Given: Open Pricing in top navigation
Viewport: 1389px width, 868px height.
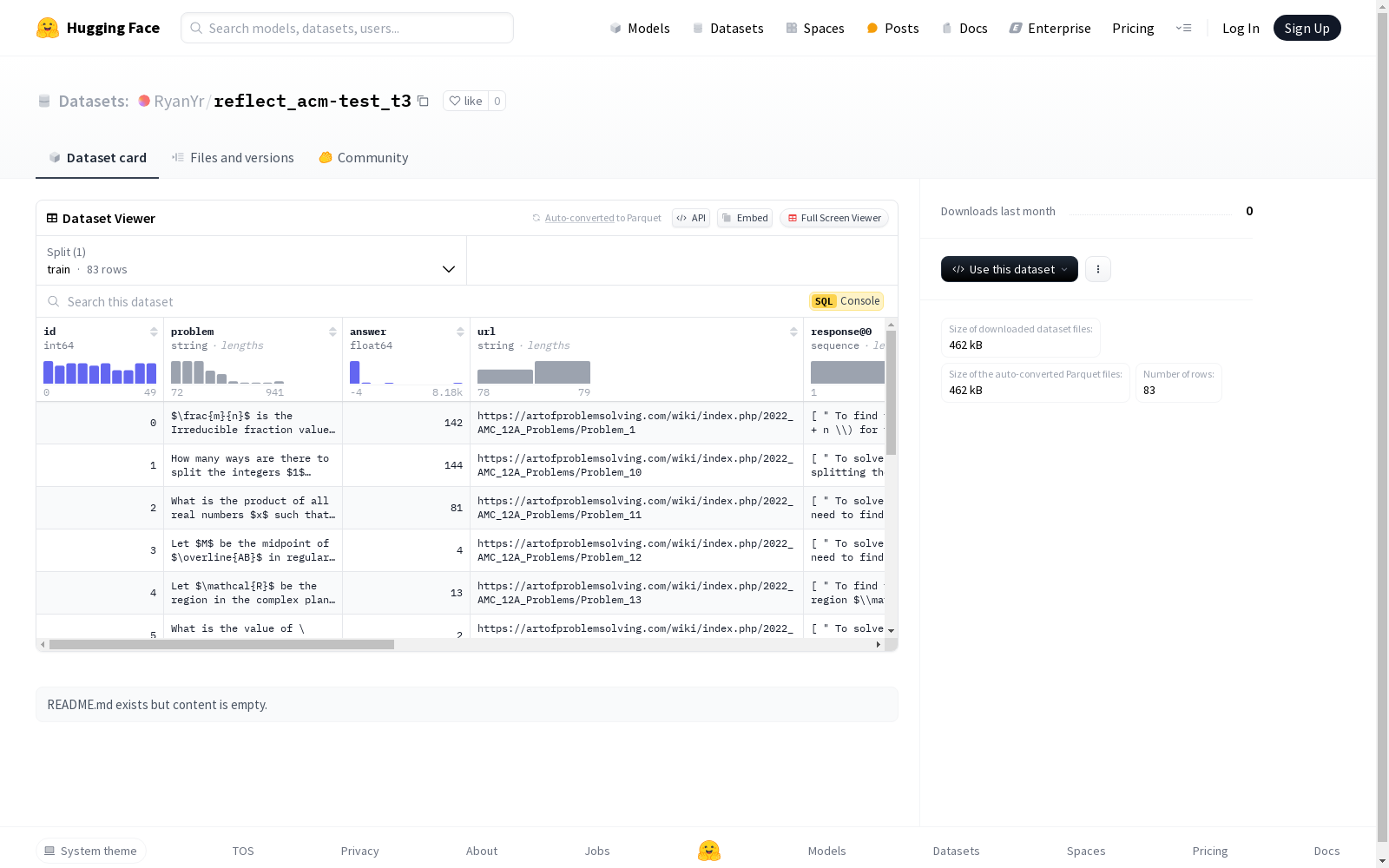Looking at the screenshot, I should [1133, 28].
